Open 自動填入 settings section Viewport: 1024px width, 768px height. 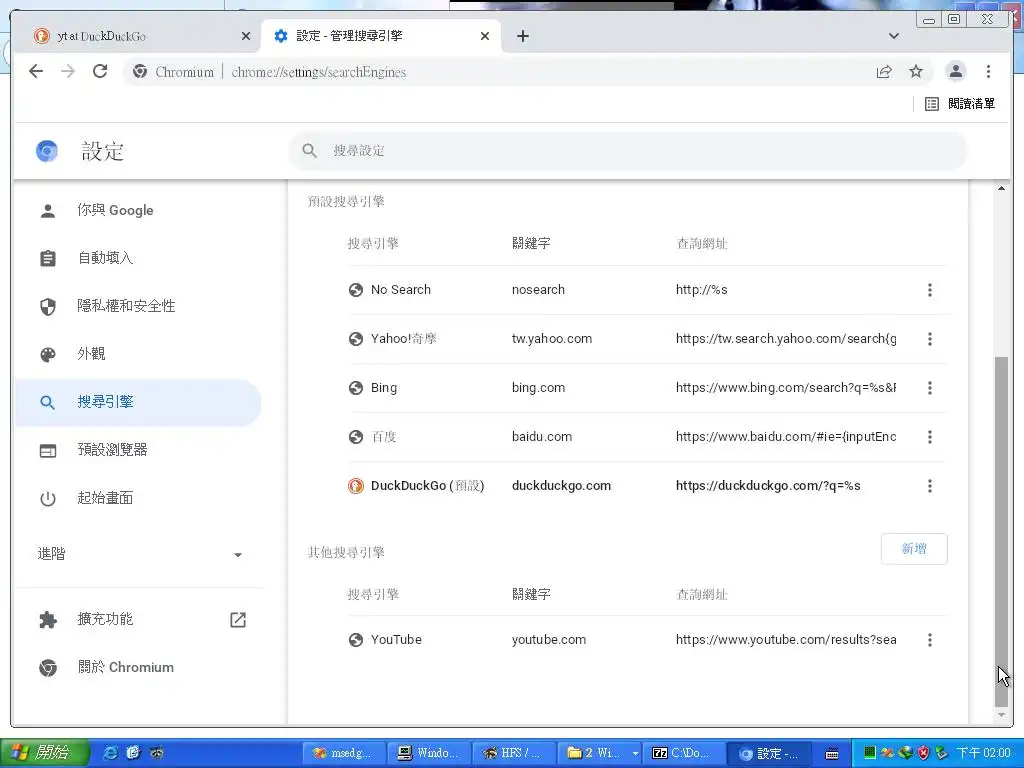[x=138, y=258]
